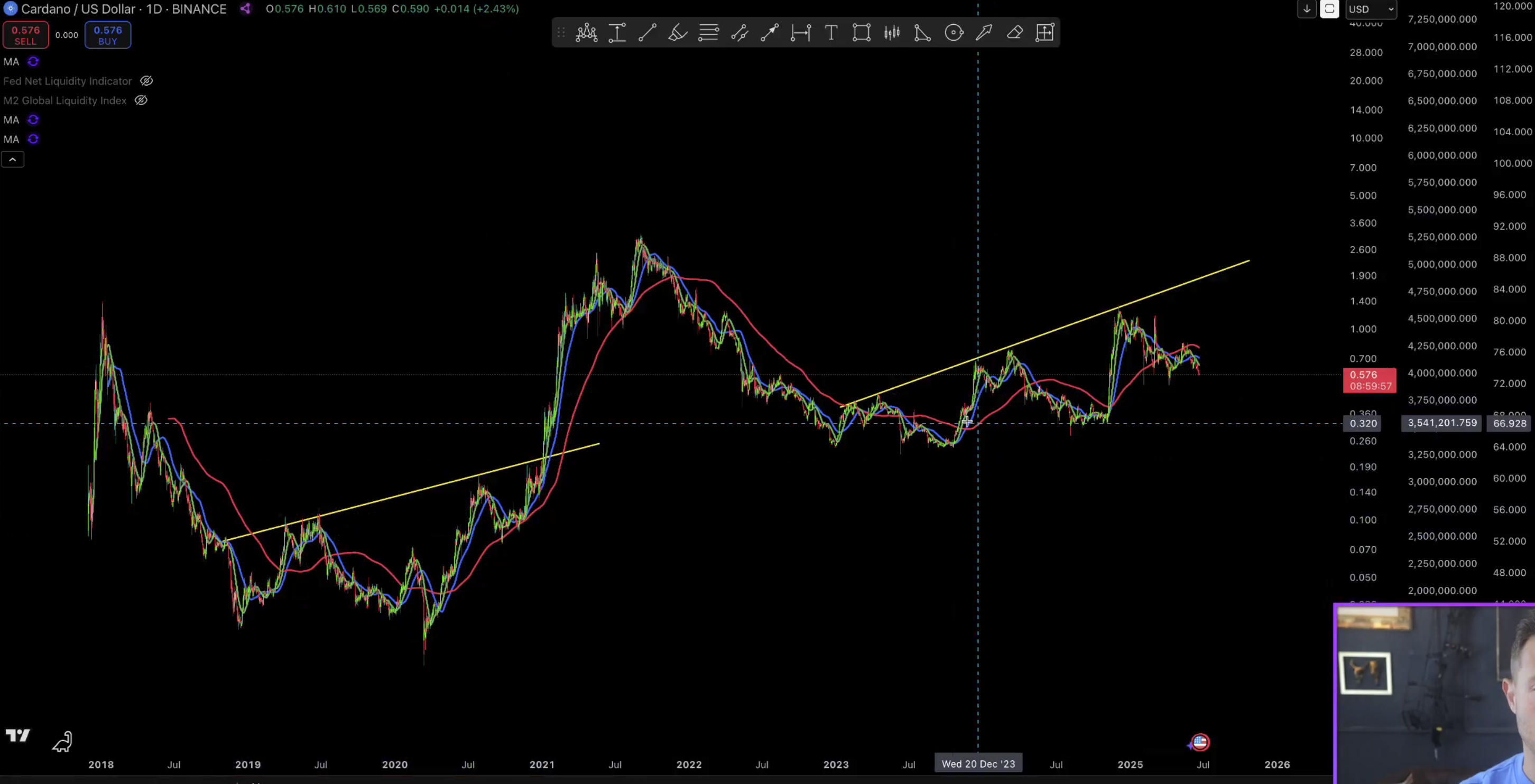The width and height of the screenshot is (1535, 784).
Task: Click the 100.000 right scale label
Action: coord(1512,163)
